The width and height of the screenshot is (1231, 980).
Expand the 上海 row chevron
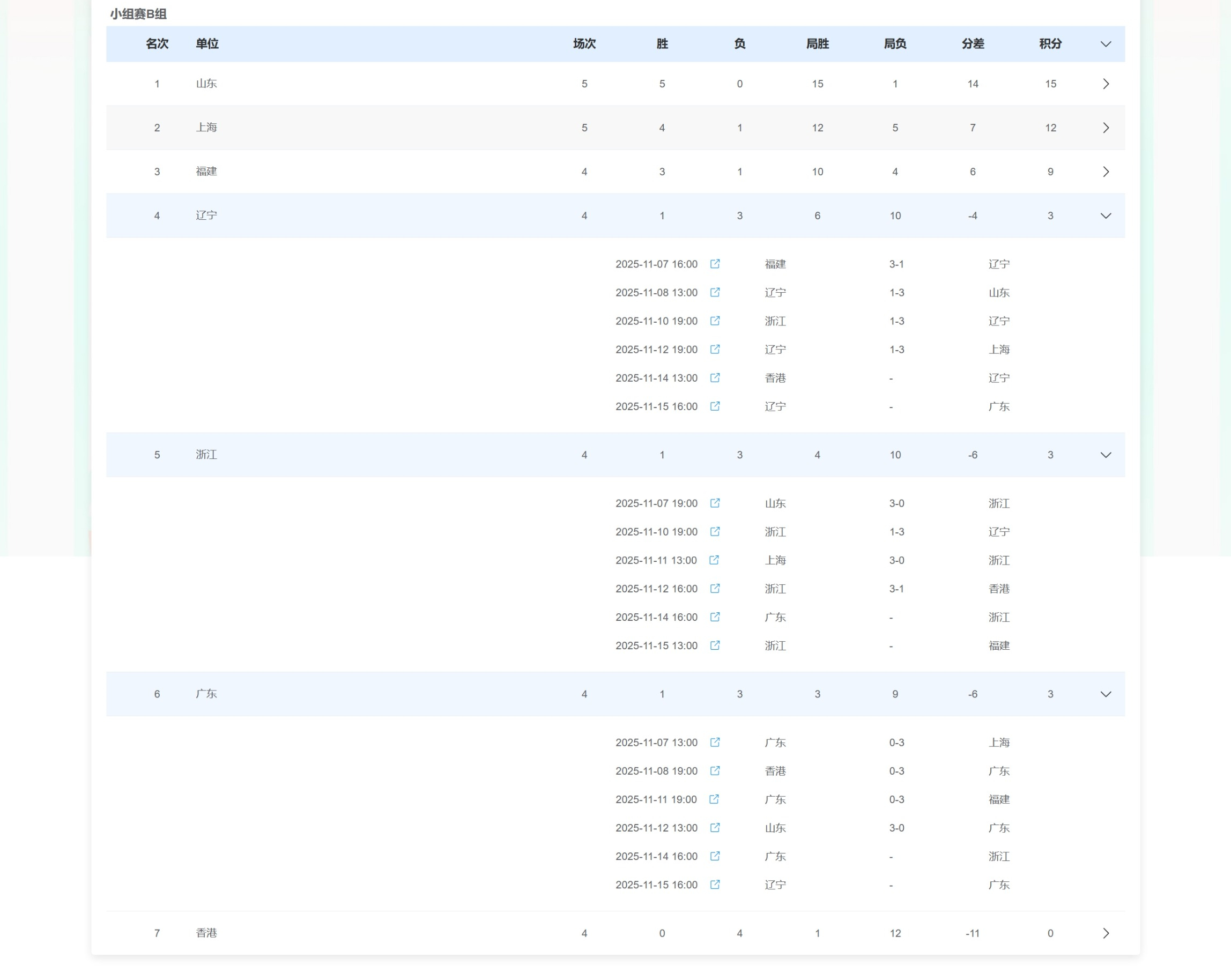click(x=1106, y=128)
